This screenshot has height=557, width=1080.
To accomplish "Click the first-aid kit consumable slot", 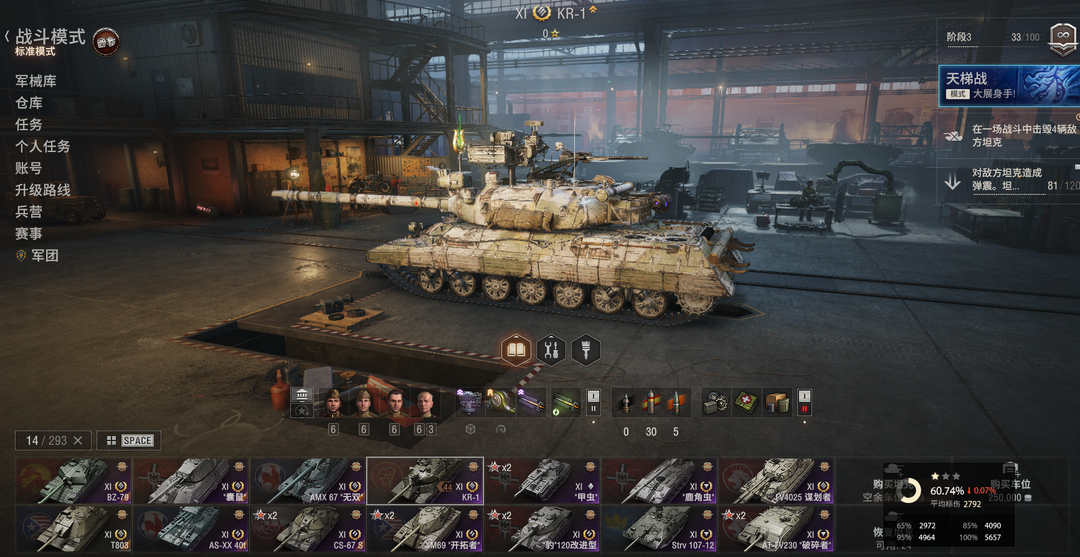I will pyautogui.click(x=746, y=403).
